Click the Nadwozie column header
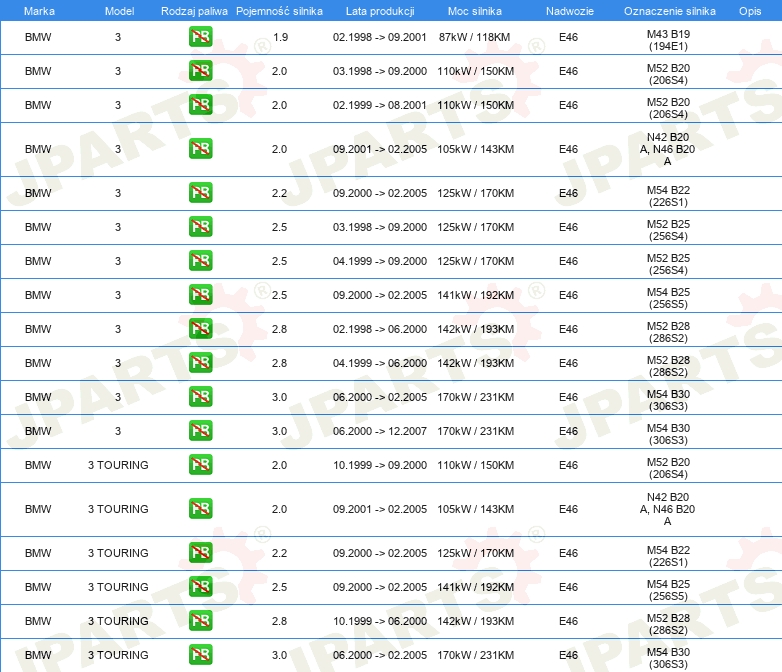 coord(568,10)
